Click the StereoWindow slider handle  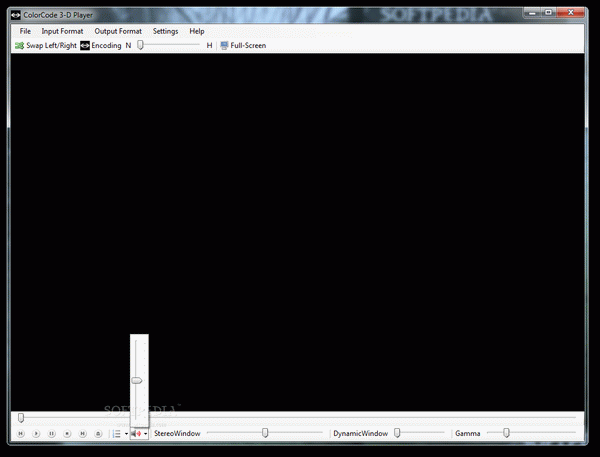click(265, 433)
